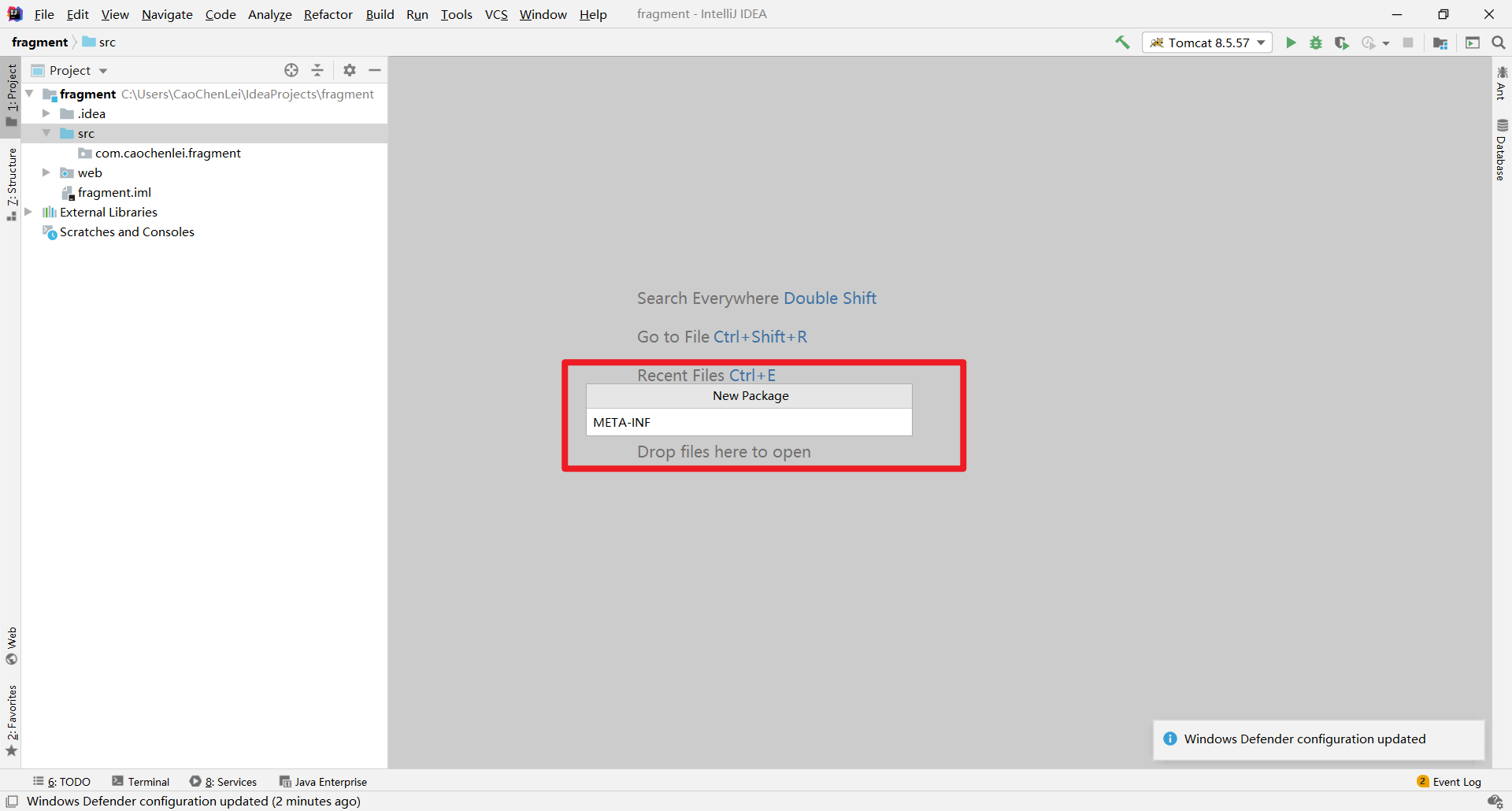
Task: Open profiler options dropdown arrow
Action: 1386,43
